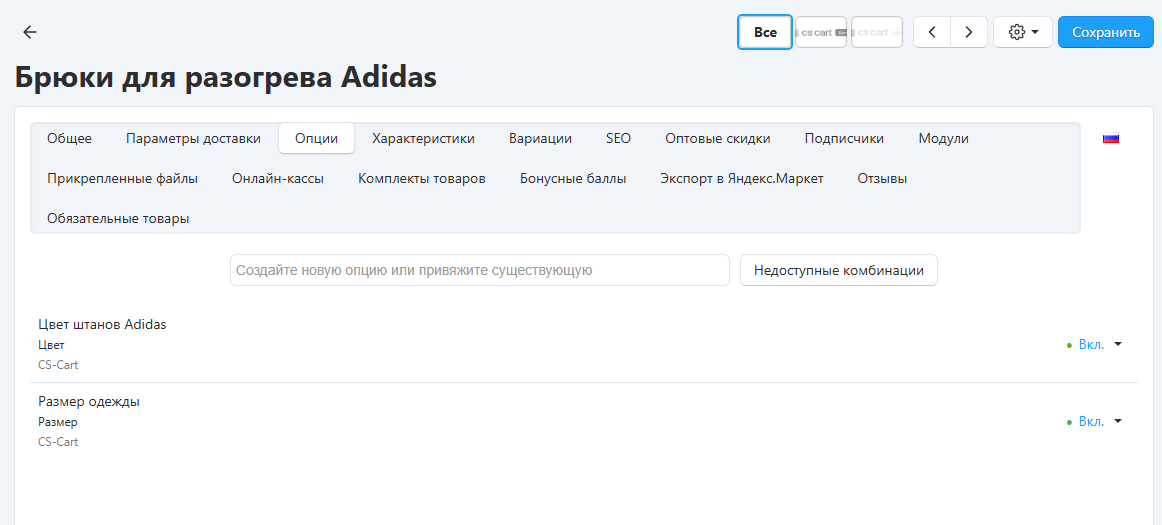Image resolution: width=1162 pixels, height=525 pixels.
Task: Open Экспорт в Яндекс.Маркет tab
Action: point(742,178)
